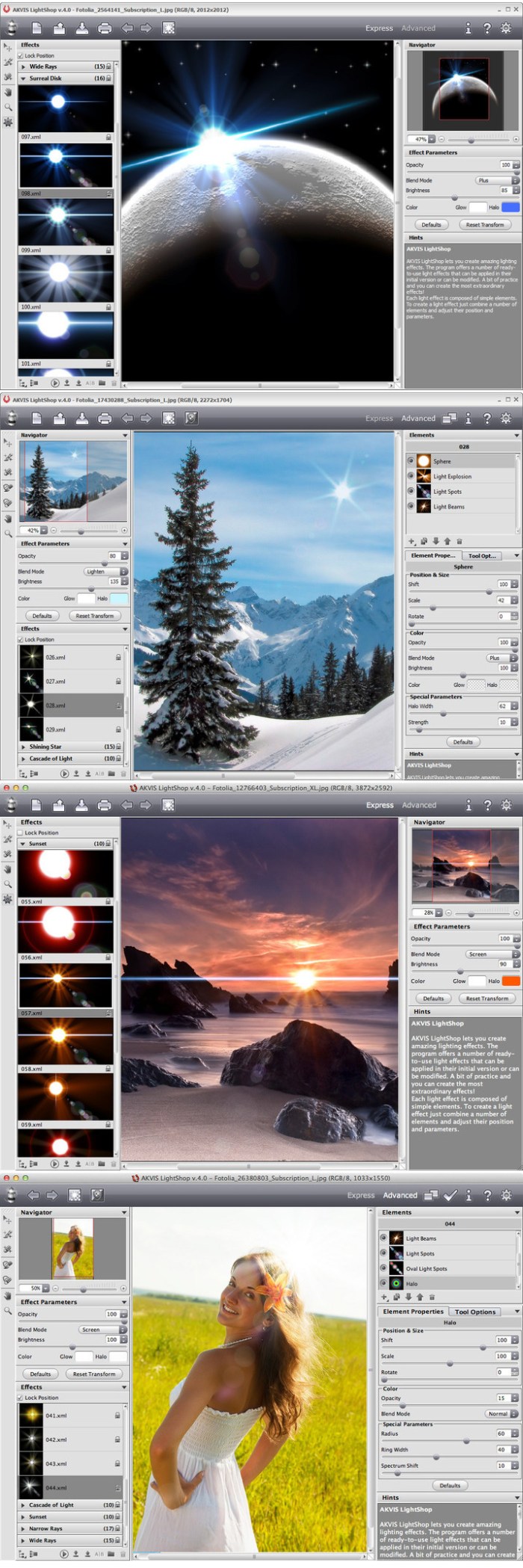Open the Tool Options tab
This screenshot has height=1568, width=523.
[x=475, y=1311]
